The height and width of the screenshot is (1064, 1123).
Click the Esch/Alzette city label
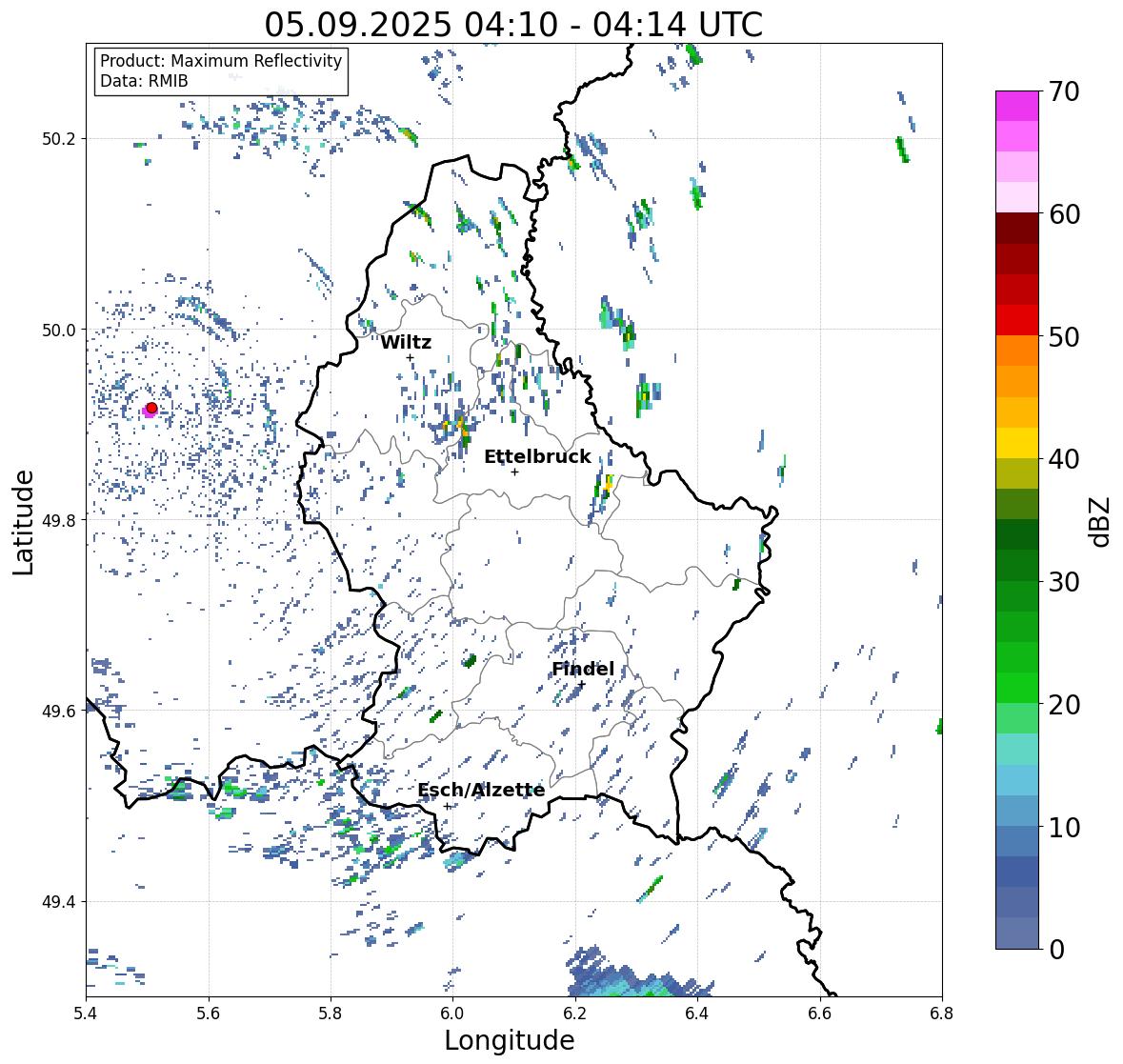pyautogui.click(x=481, y=791)
